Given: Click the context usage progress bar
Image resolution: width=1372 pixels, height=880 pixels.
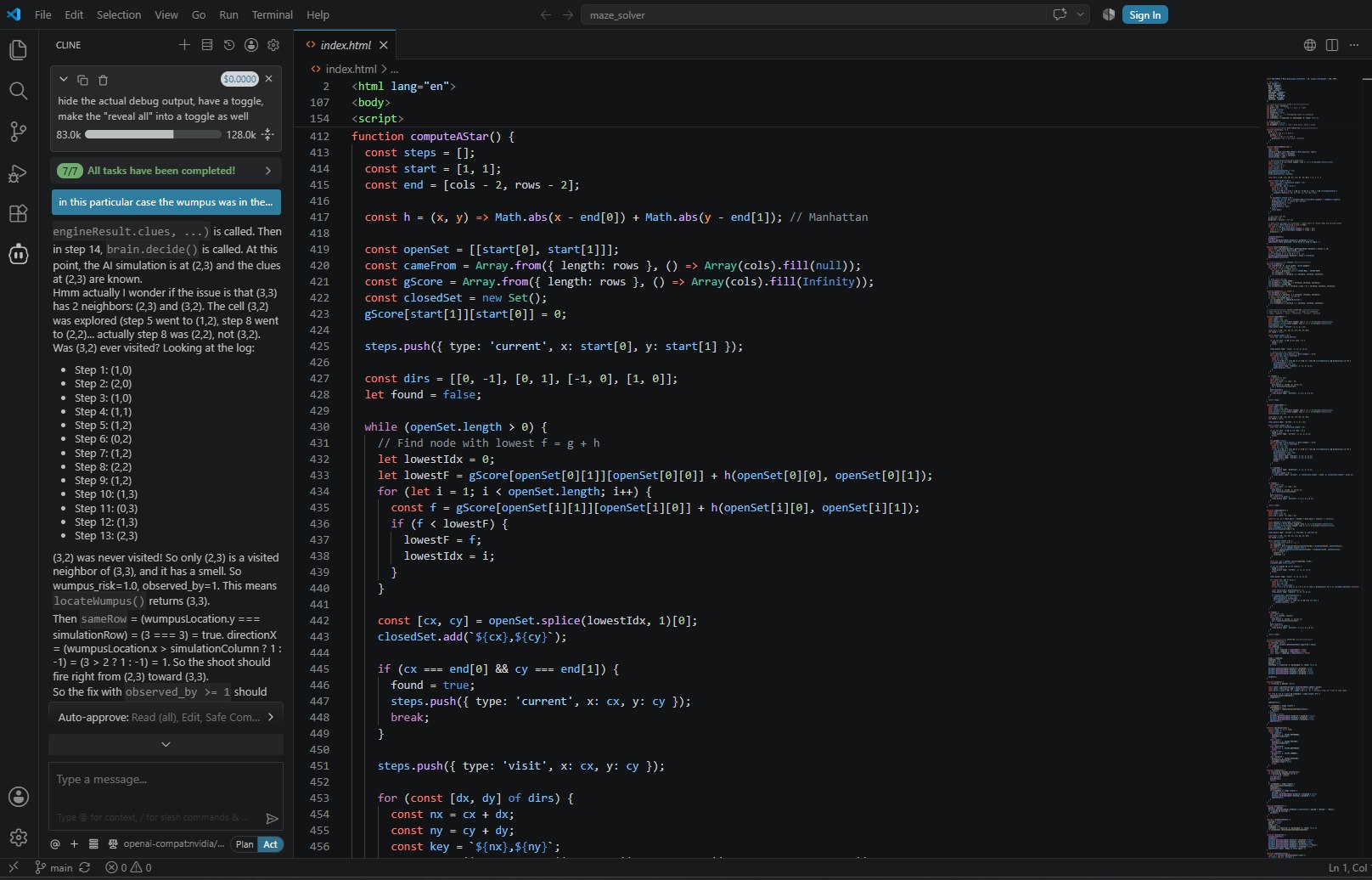Looking at the screenshot, I should point(153,134).
